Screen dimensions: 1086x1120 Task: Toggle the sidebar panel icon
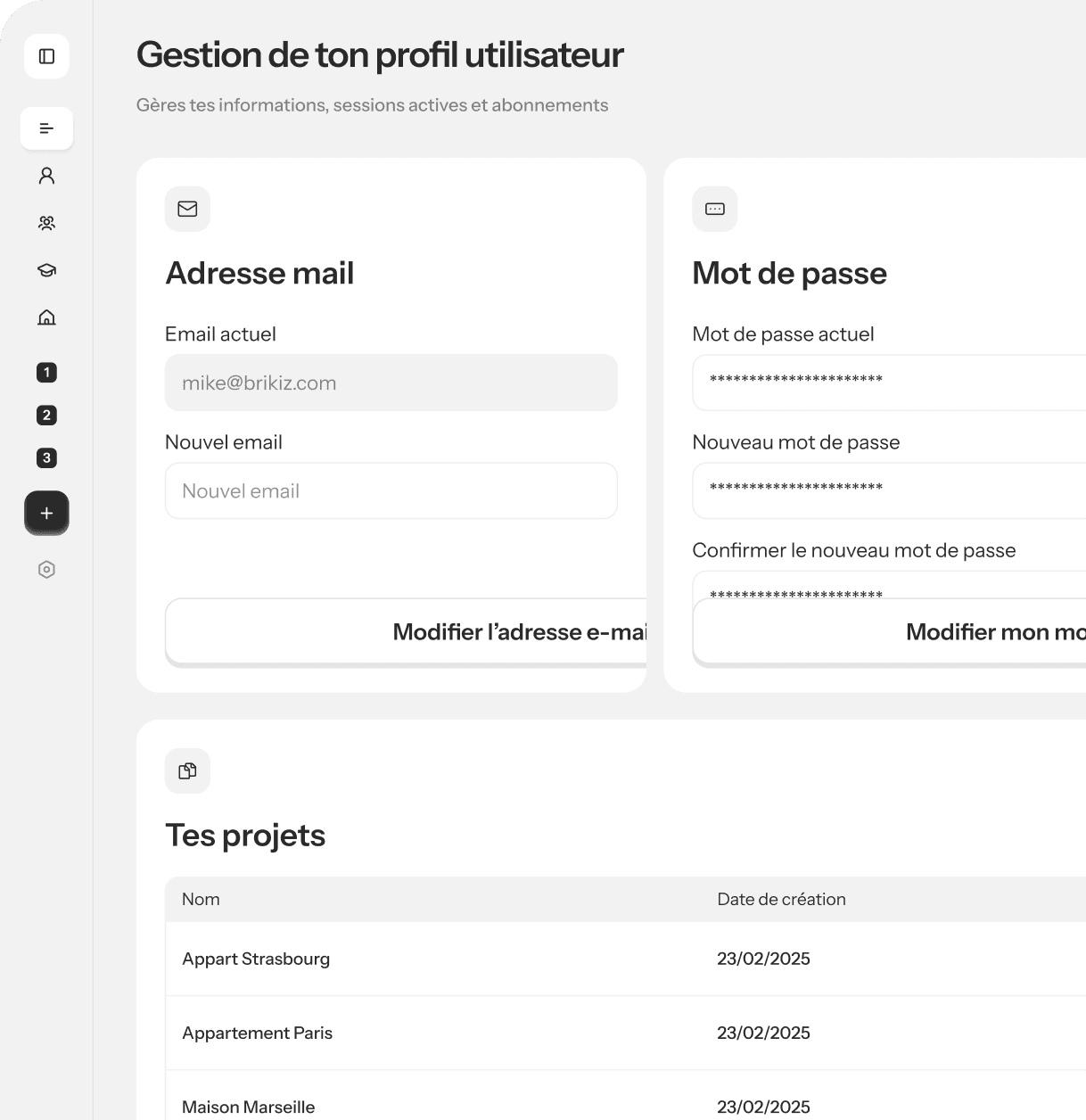(x=46, y=56)
